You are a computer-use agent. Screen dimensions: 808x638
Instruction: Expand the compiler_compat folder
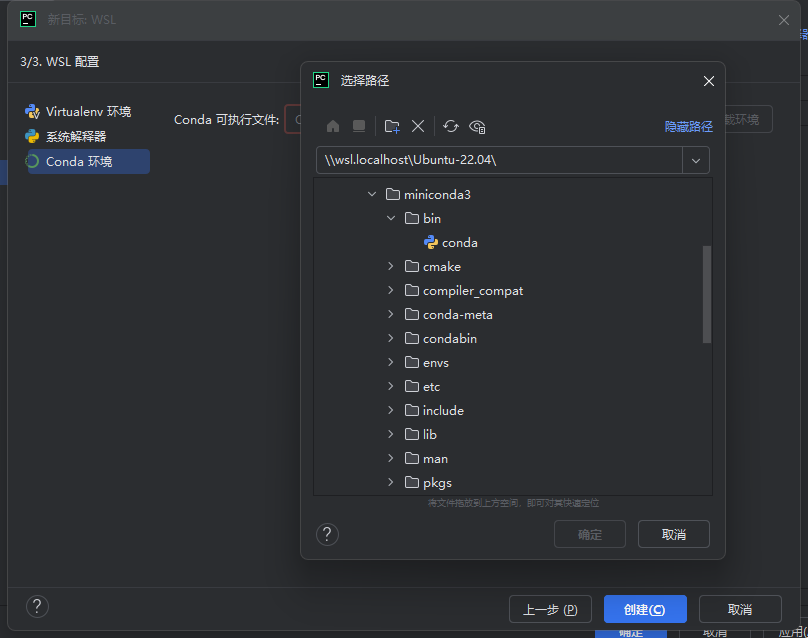click(x=391, y=291)
